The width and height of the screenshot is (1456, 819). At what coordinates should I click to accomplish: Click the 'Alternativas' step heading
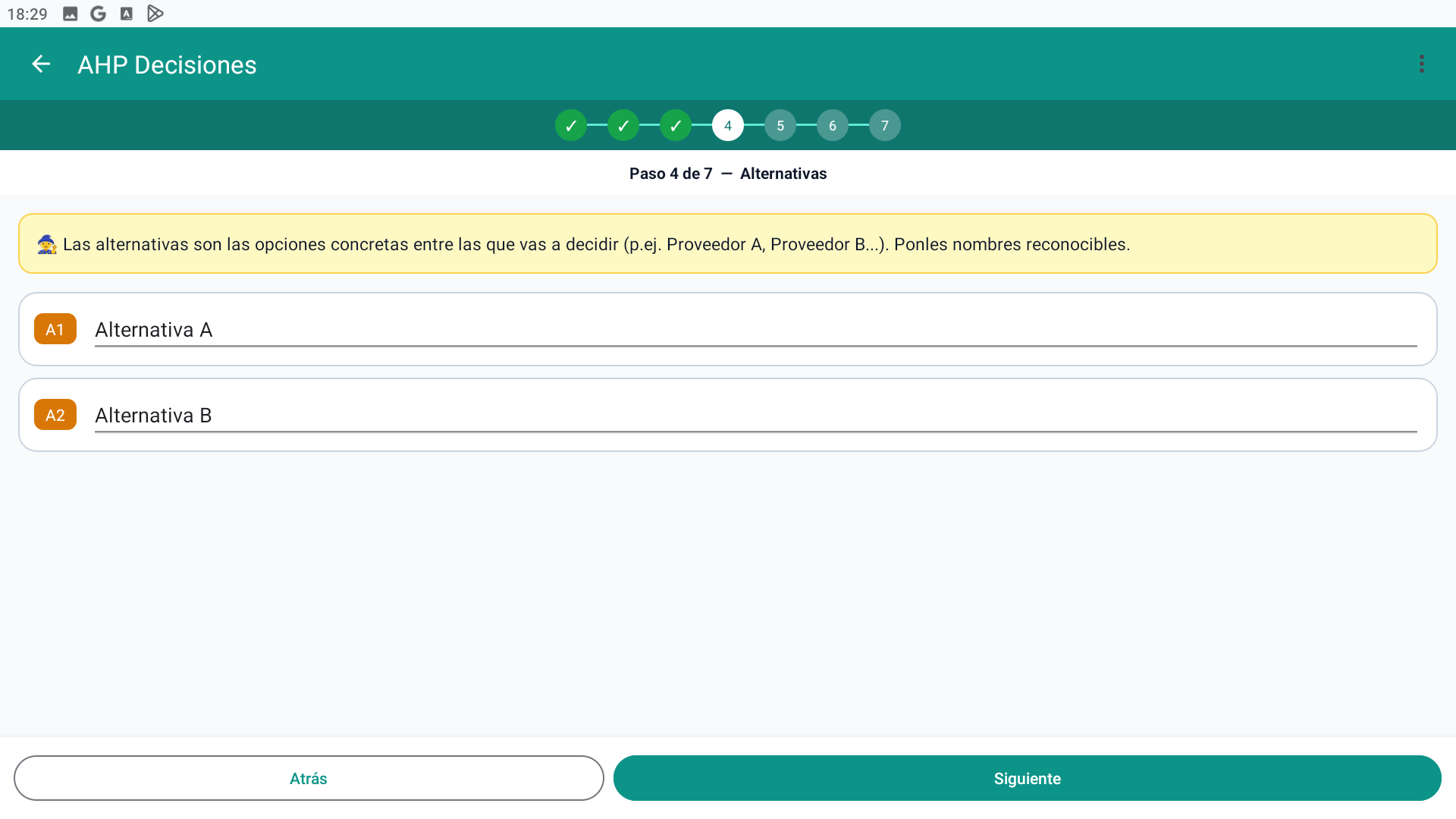pyautogui.click(x=783, y=174)
